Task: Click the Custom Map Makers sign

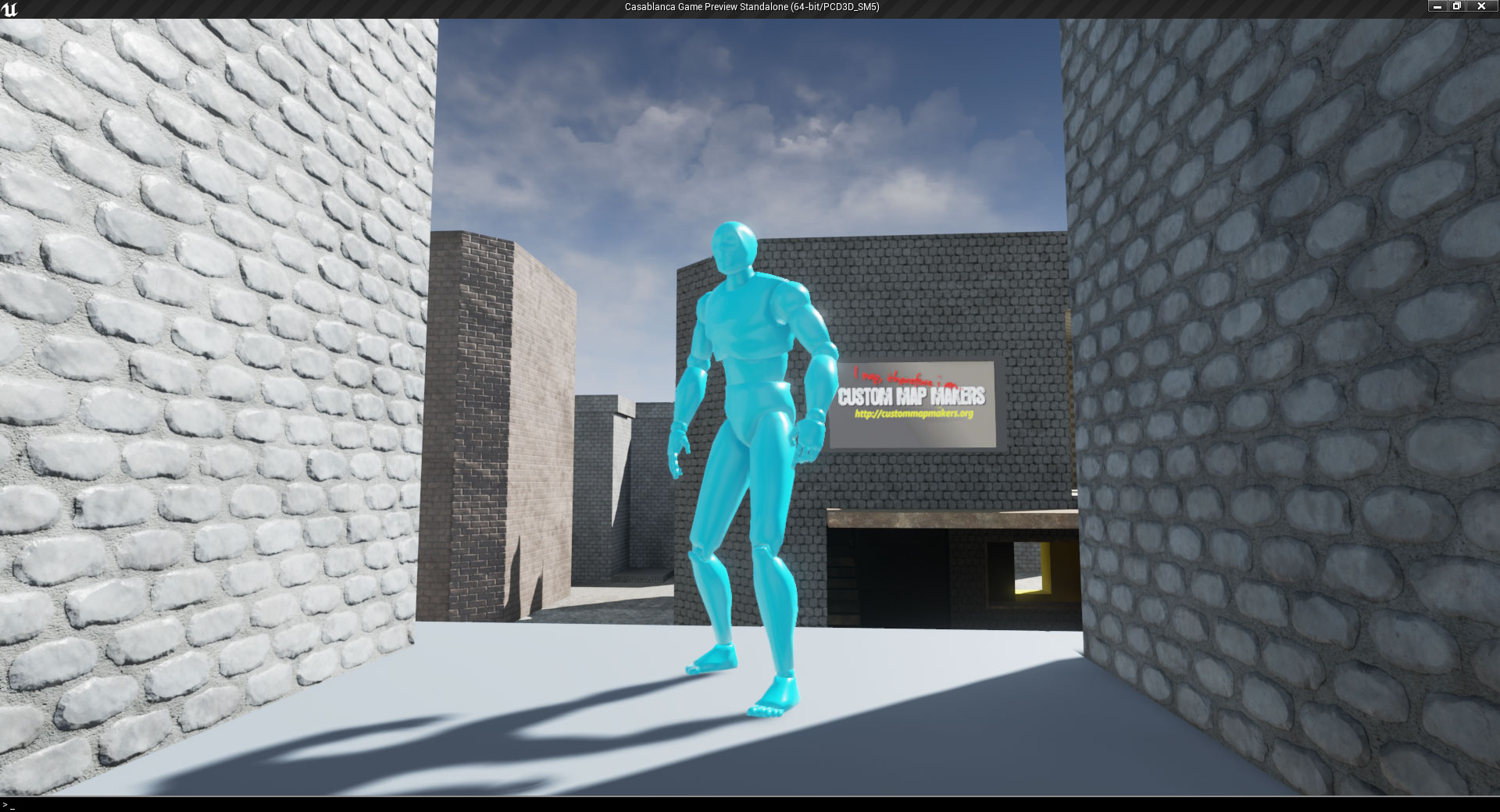Action: click(912, 403)
